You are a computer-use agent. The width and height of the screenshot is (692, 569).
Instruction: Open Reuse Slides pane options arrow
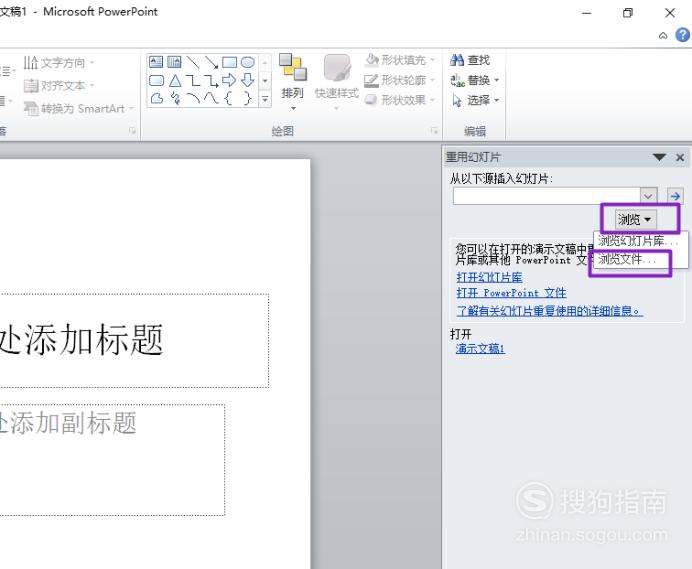pyautogui.click(x=659, y=157)
